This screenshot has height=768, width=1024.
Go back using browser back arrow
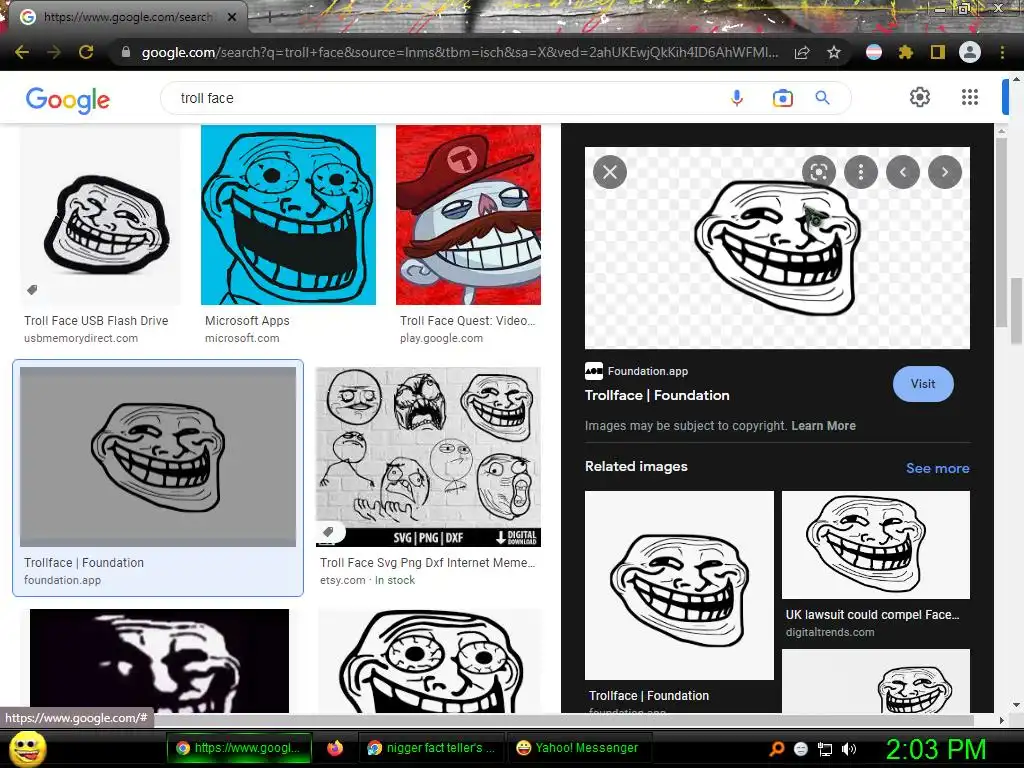pyautogui.click(x=22, y=52)
